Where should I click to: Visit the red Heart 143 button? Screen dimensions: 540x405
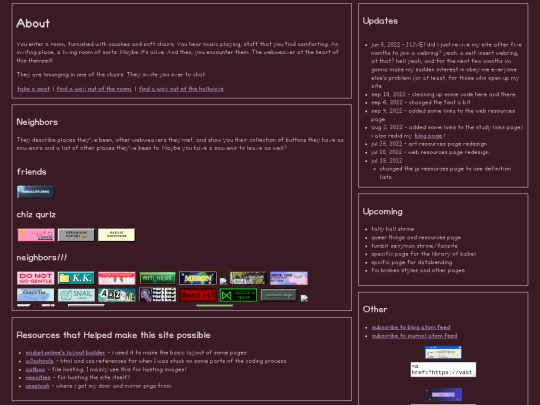[198, 295]
